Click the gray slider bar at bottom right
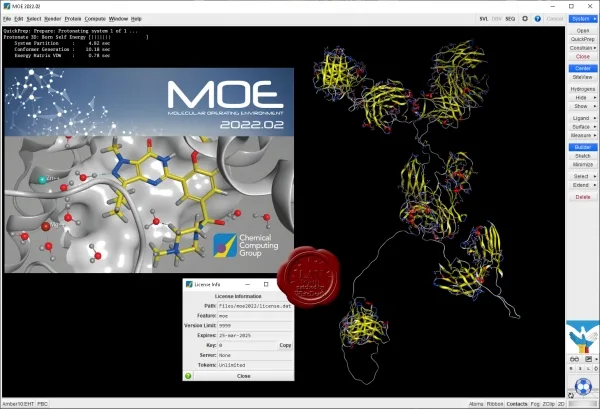The width and height of the screenshot is (600, 409). tap(583, 404)
